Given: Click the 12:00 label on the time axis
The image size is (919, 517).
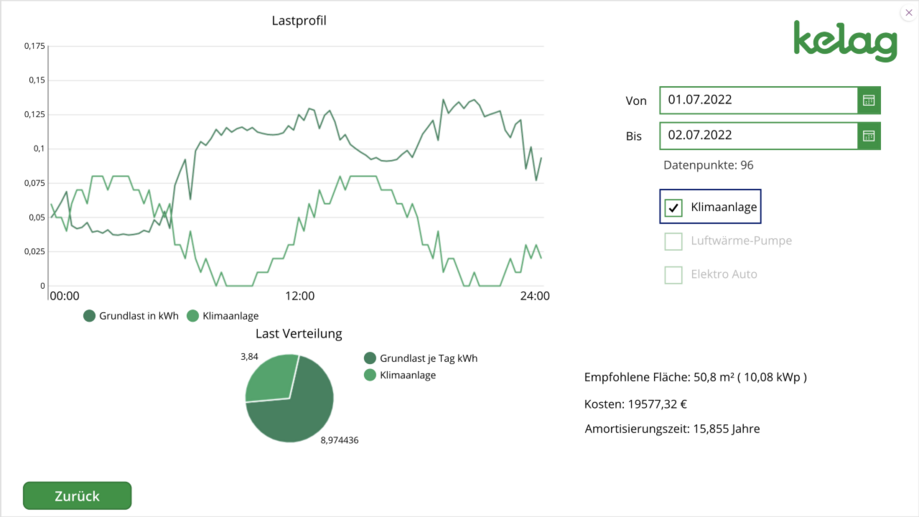Looking at the screenshot, I should pyautogui.click(x=299, y=296).
